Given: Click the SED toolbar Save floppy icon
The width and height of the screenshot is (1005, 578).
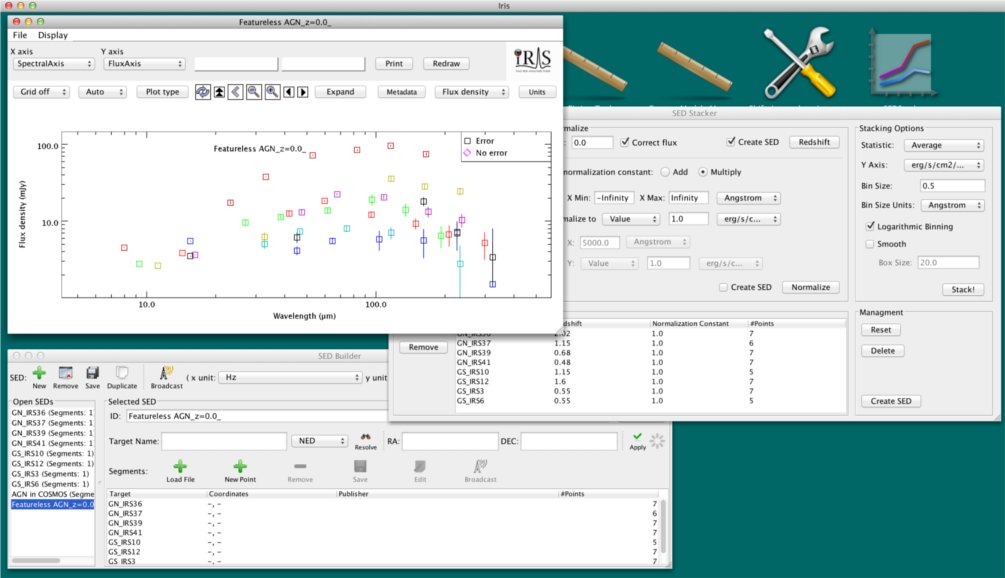Looking at the screenshot, I should (92, 373).
